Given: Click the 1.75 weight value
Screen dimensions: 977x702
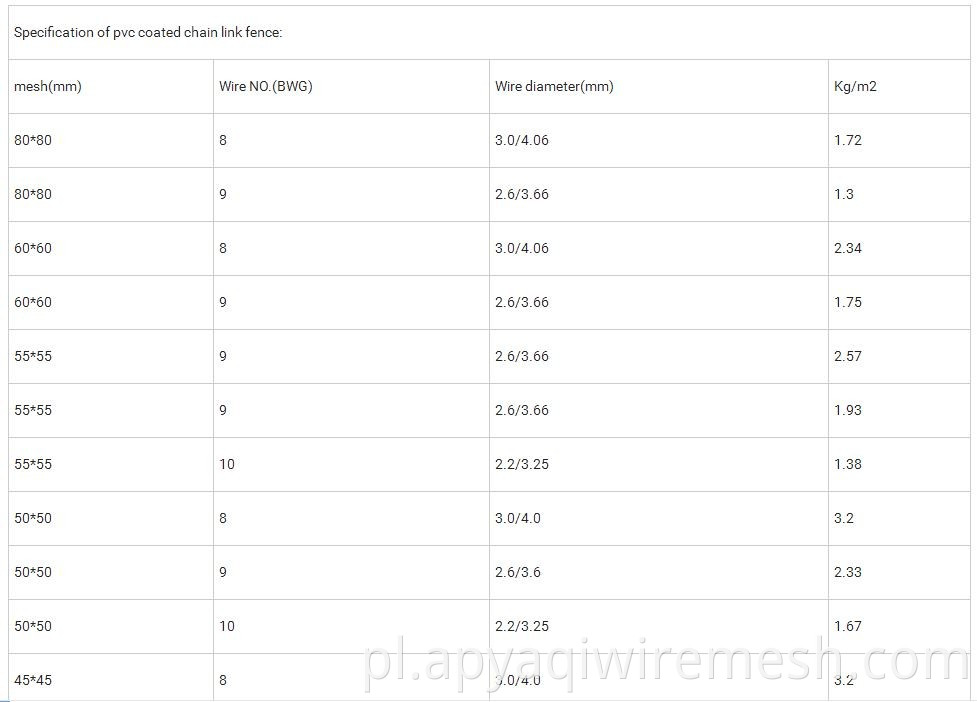Looking at the screenshot, I should click(847, 302).
